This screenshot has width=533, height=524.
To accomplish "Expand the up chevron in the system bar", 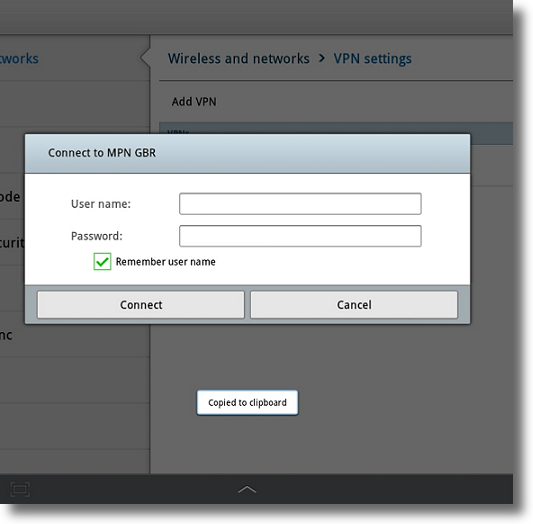I will coord(247,489).
